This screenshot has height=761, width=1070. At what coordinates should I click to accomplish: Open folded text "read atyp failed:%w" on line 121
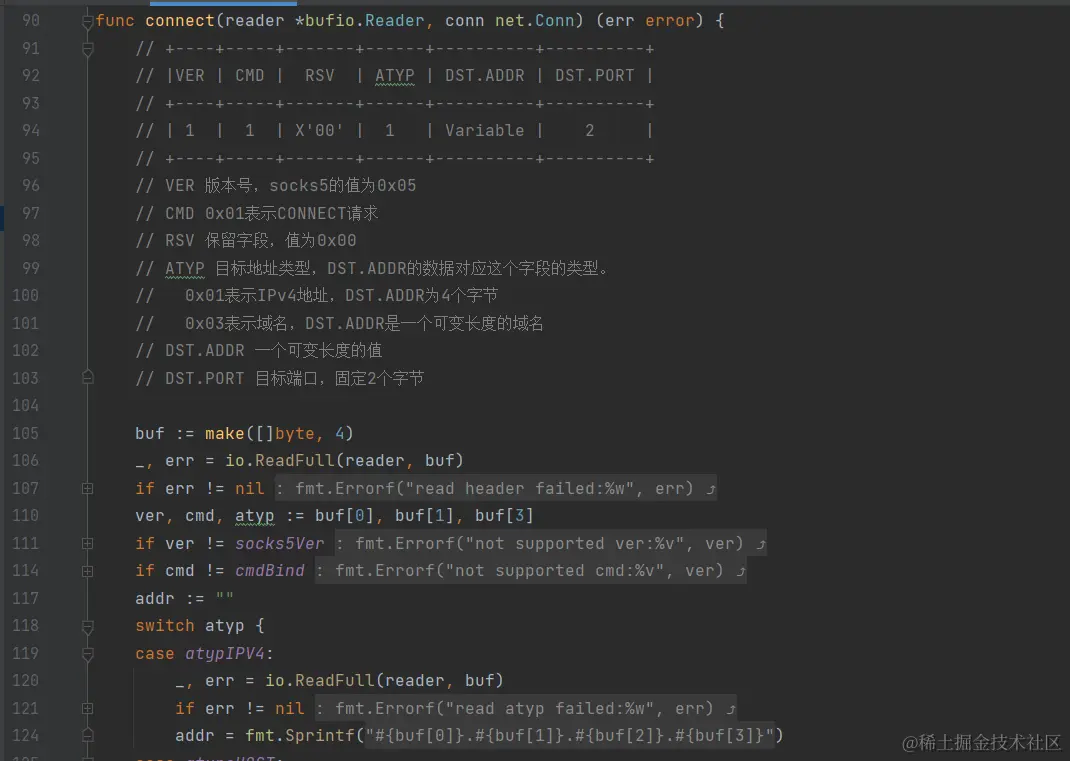point(525,708)
